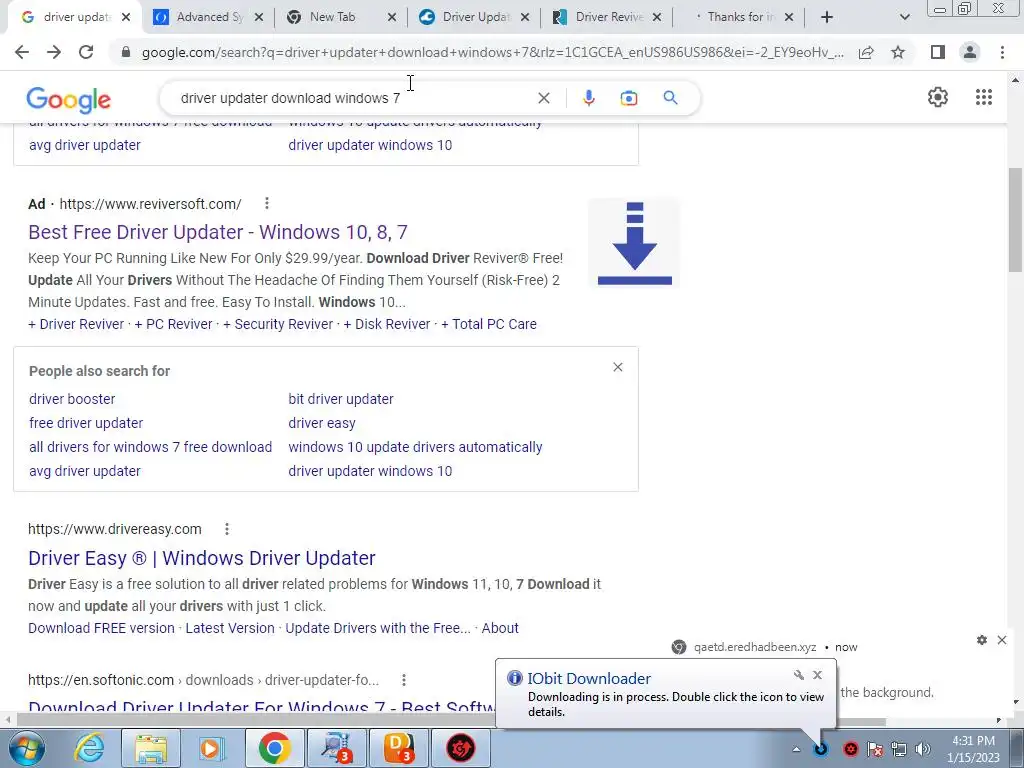Bookmark this page with star icon
The height and width of the screenshot is (768, 1024).
click(898, 52)
